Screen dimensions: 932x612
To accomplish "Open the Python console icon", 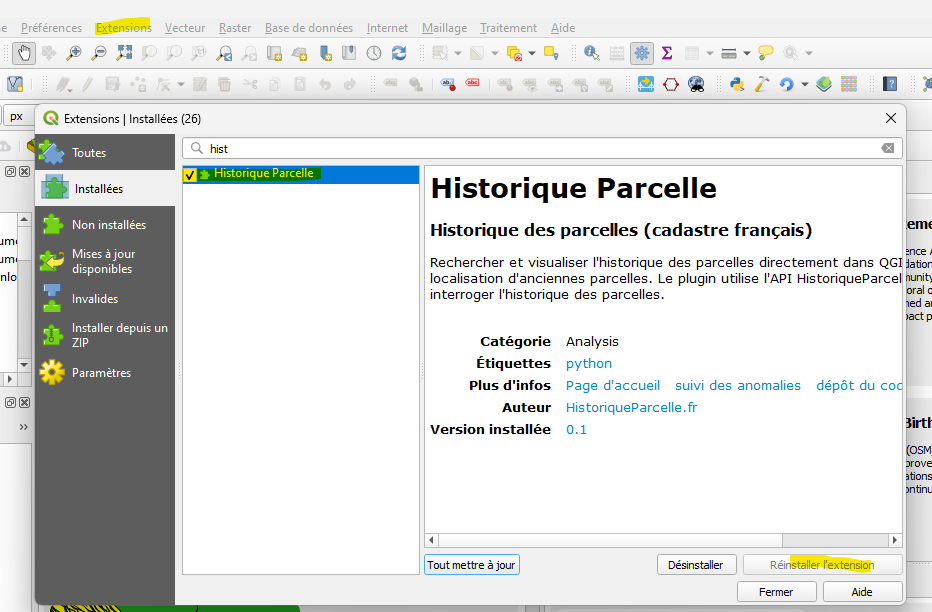I will point(737,84).
